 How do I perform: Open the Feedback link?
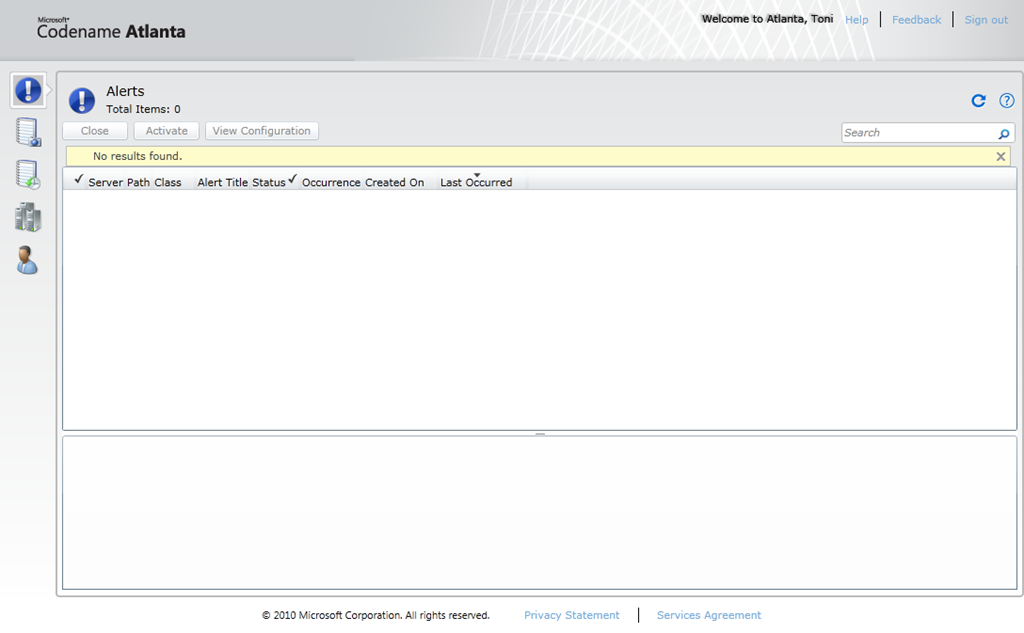[x=916, y=20]
